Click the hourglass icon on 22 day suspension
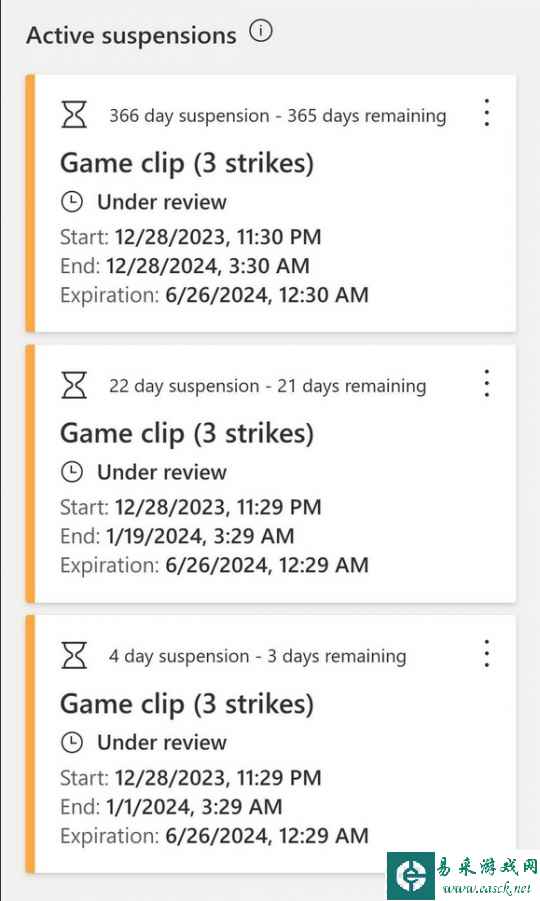 [x=74, y=384]
